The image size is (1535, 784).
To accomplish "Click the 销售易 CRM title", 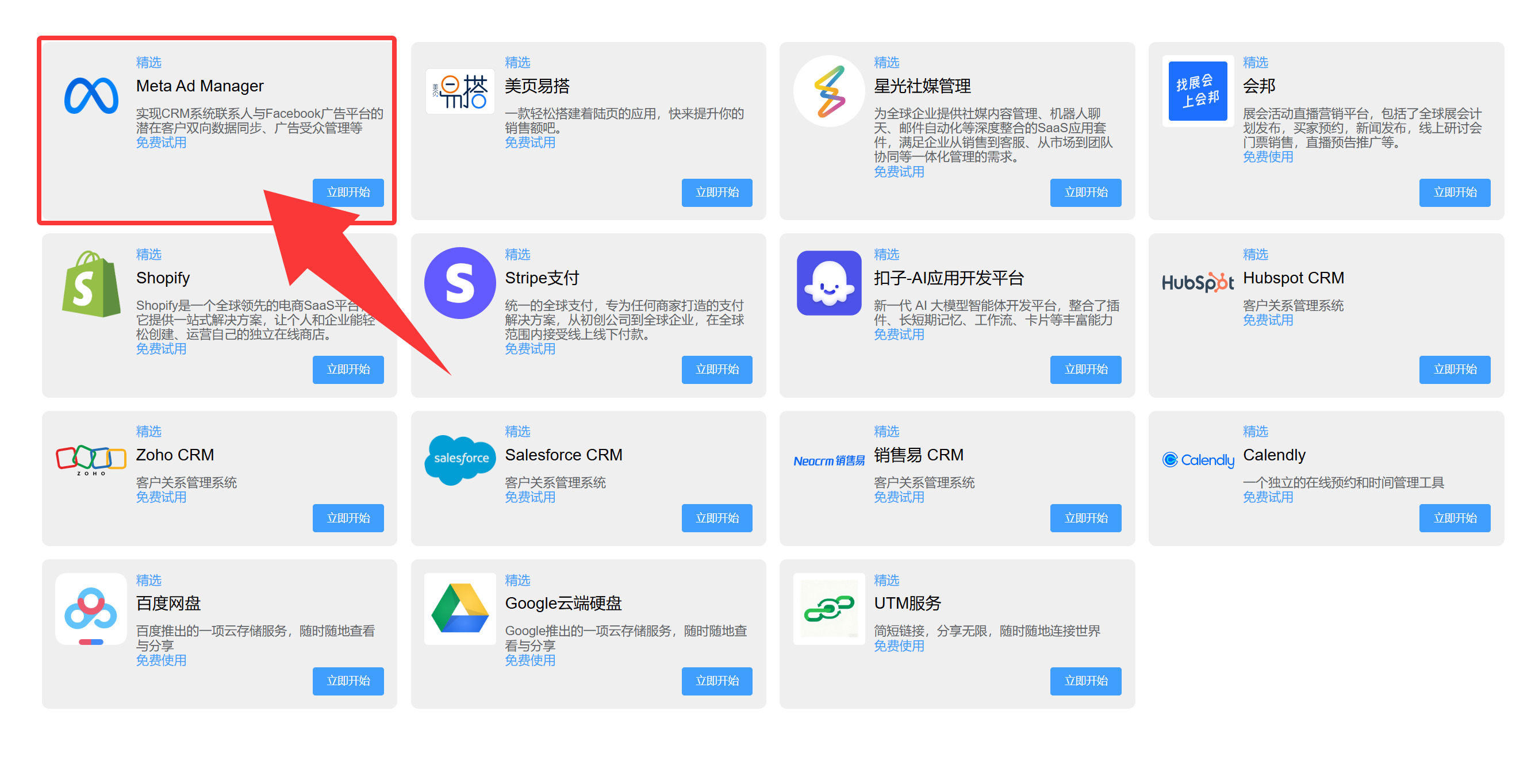I will pyautogui.click(x=918, y=455).
